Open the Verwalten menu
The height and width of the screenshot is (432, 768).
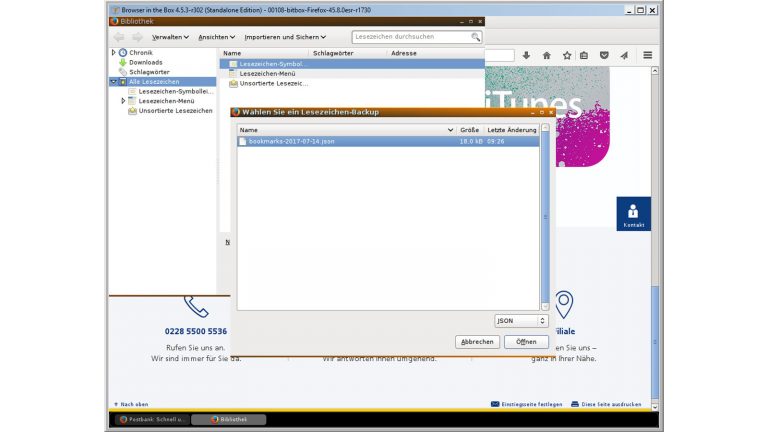[170, 37]
